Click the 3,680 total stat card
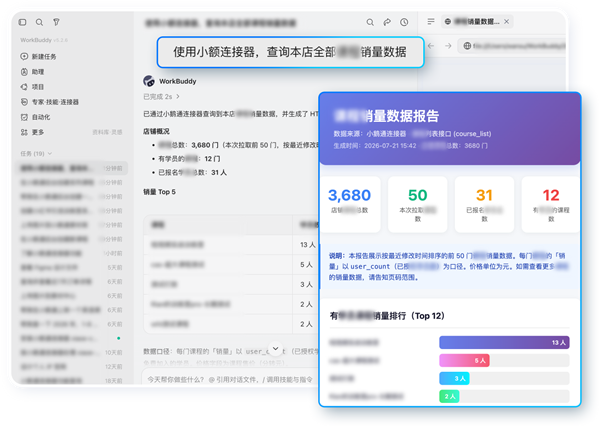This screenshot has width=600, height=427. (x=349, y=204)
